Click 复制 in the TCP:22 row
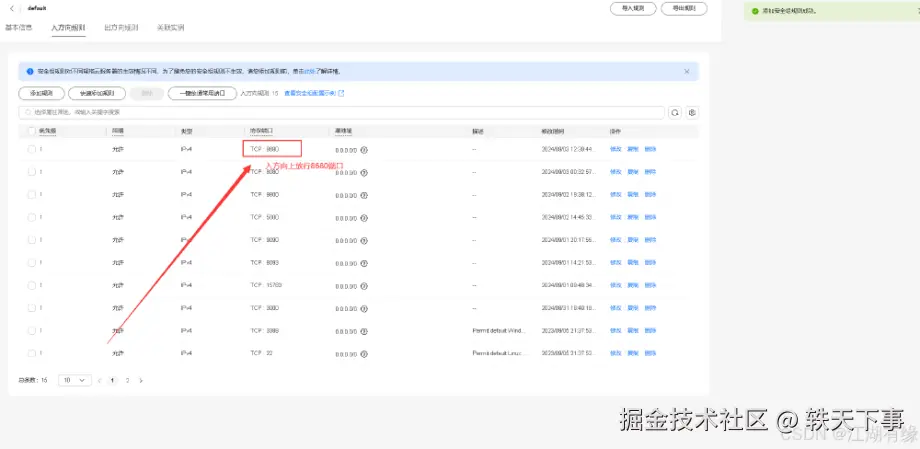Image resolution: width=920 pixels, height=449 pixels. coord(632,353)
